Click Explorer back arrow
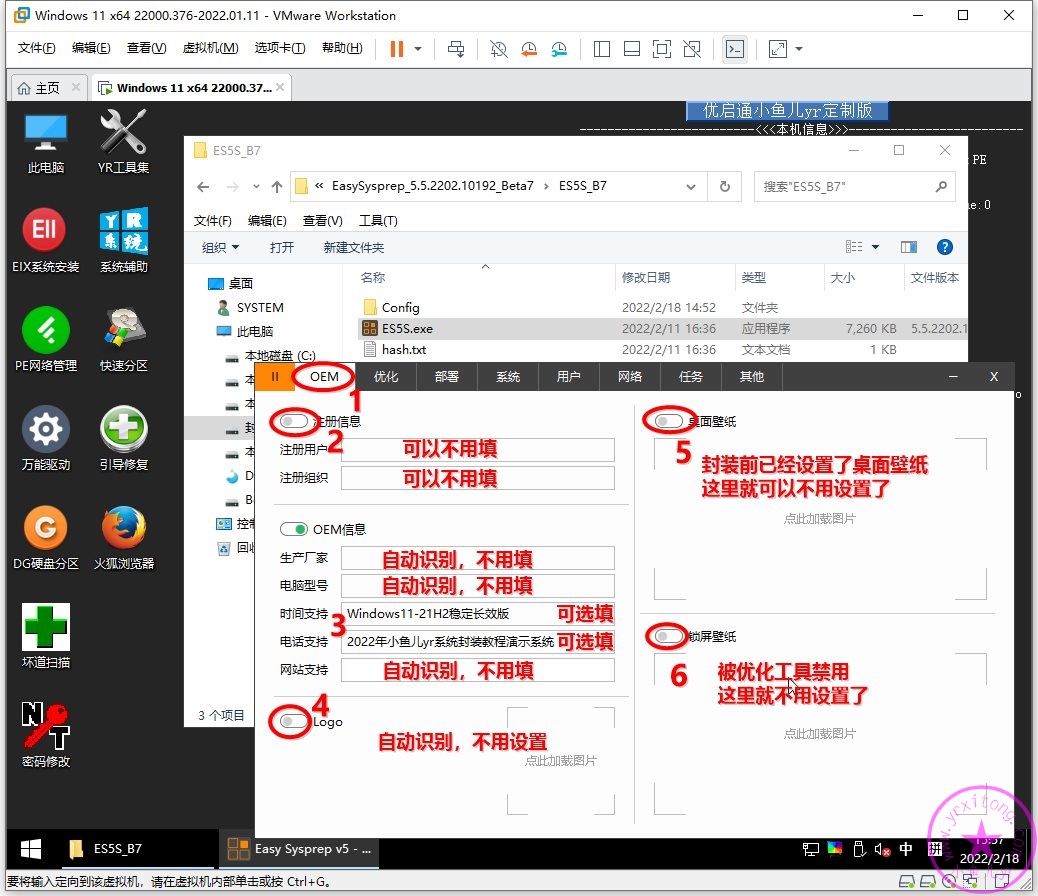The width and height of the screenshot is (1038, 896). [x=203, y=187]
